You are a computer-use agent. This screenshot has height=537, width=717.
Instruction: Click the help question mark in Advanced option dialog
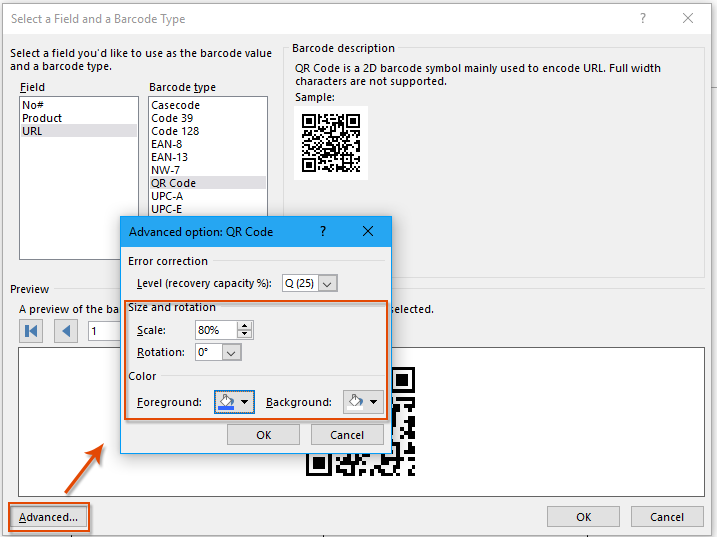[x=322, y=231]
